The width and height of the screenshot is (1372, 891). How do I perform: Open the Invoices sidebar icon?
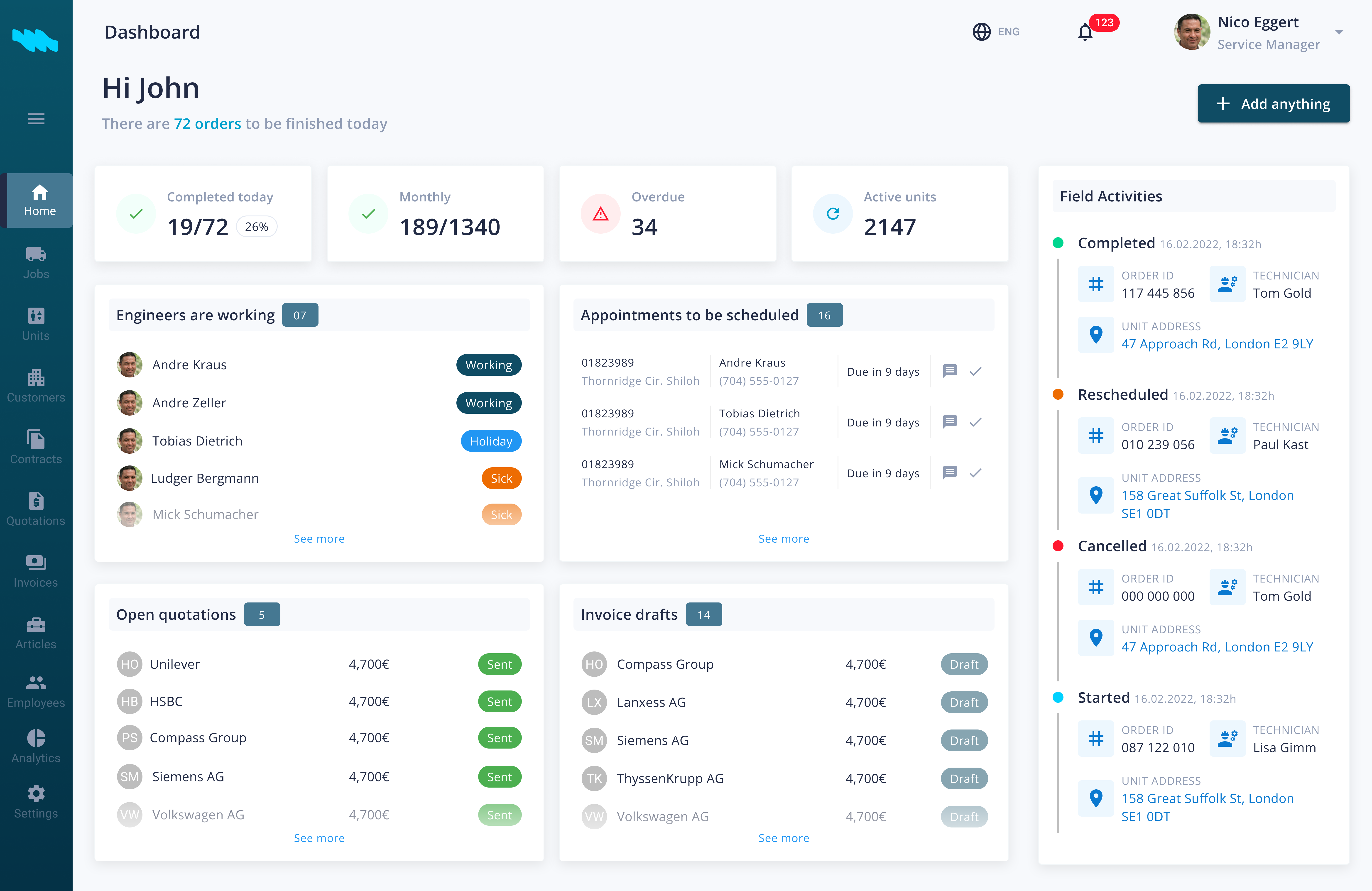36,563
